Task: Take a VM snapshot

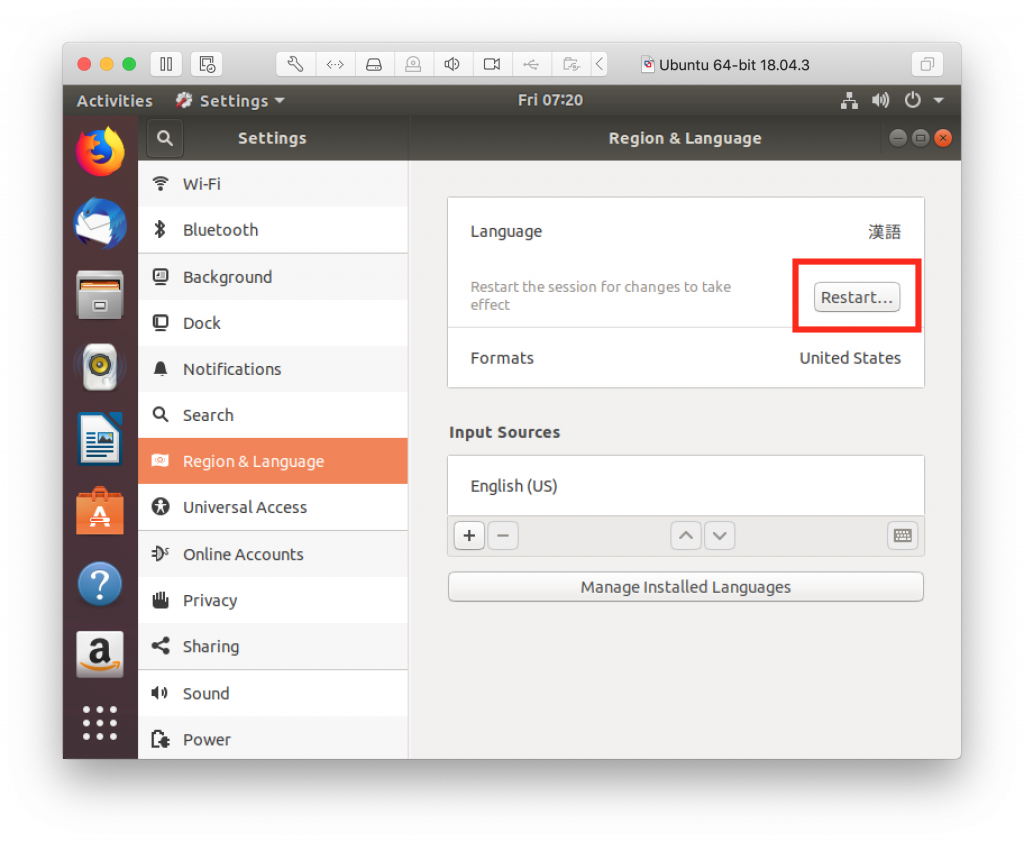Action: pyautogui.click(x=207, y=64)
